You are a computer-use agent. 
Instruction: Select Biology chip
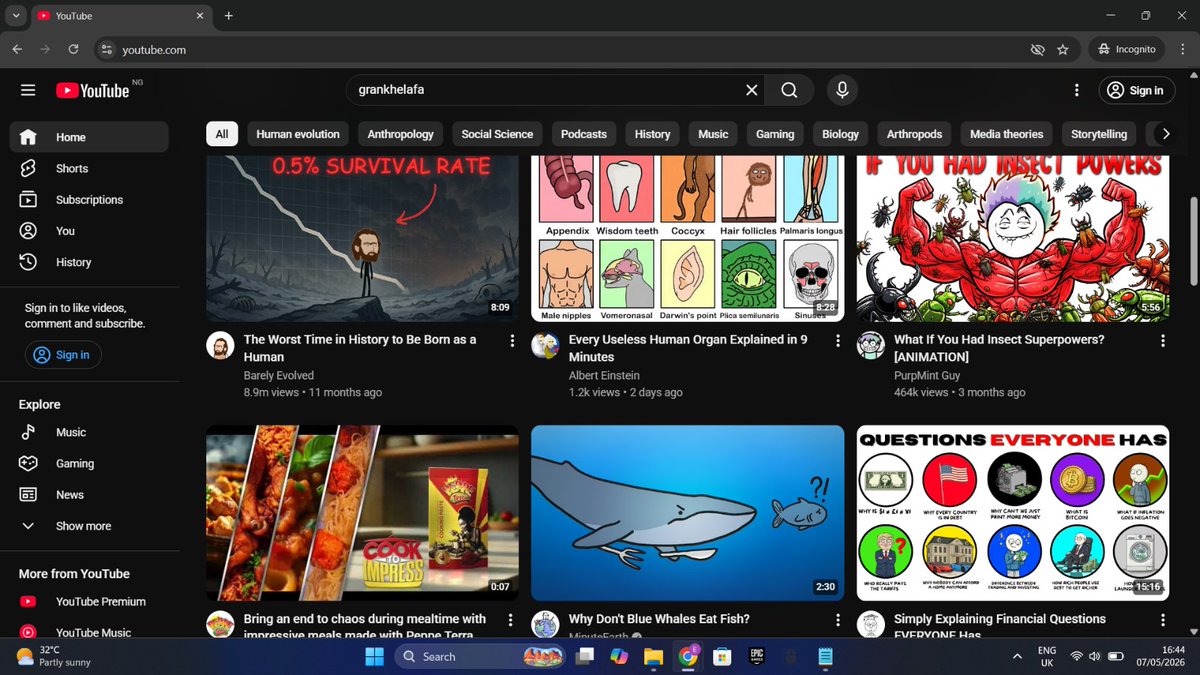point(840,134)
